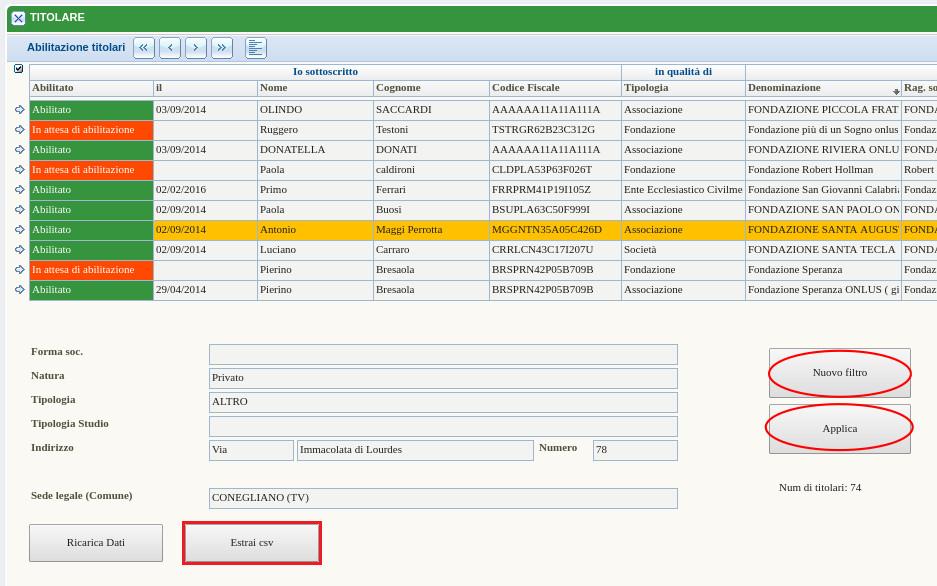Click the Ricarica Dati button
Image resolution: width=937 pixels, height=586 pixels.
96,543
